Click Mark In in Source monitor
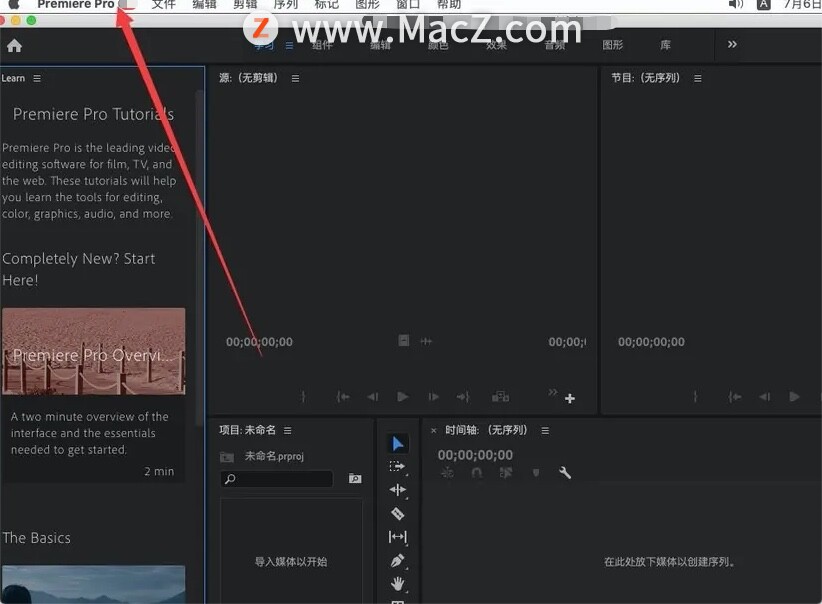 coord(303,396)
